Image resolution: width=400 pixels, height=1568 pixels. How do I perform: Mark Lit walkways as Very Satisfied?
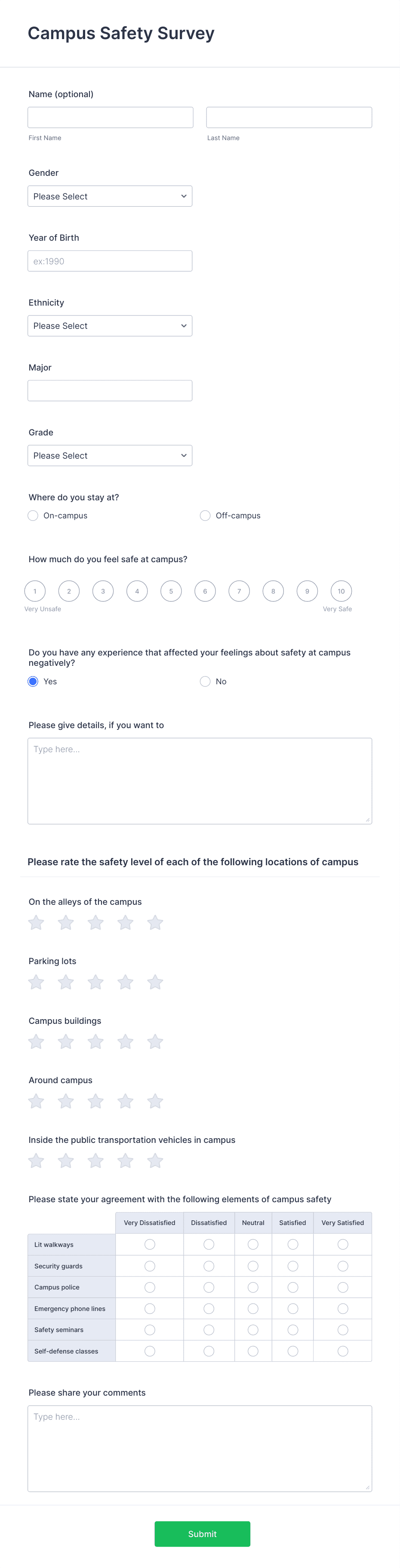click(342, 1244)
